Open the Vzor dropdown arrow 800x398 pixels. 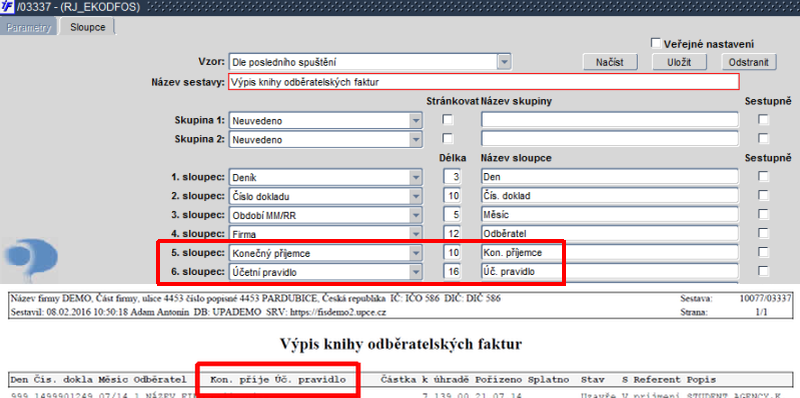pos(504,62)
